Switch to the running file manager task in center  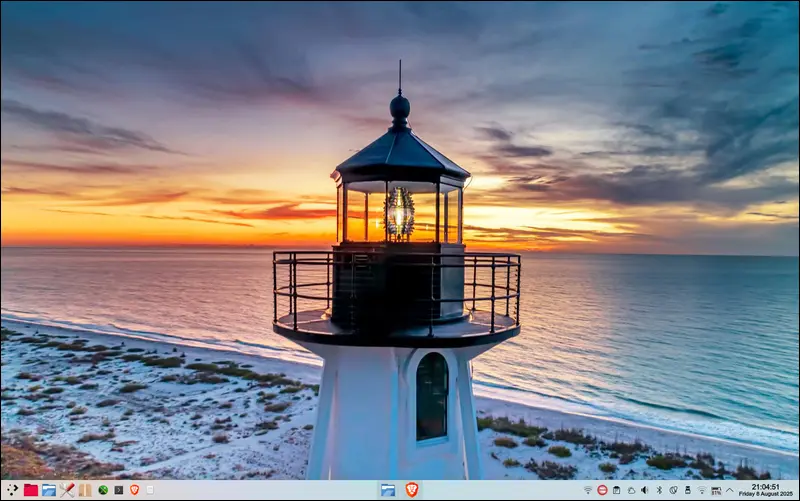[388, 490]
